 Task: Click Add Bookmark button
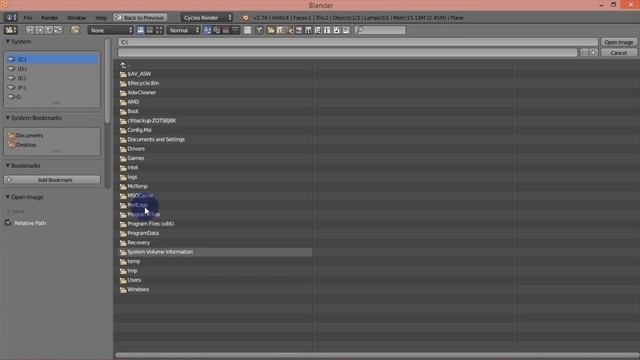[x=52, y=180]
